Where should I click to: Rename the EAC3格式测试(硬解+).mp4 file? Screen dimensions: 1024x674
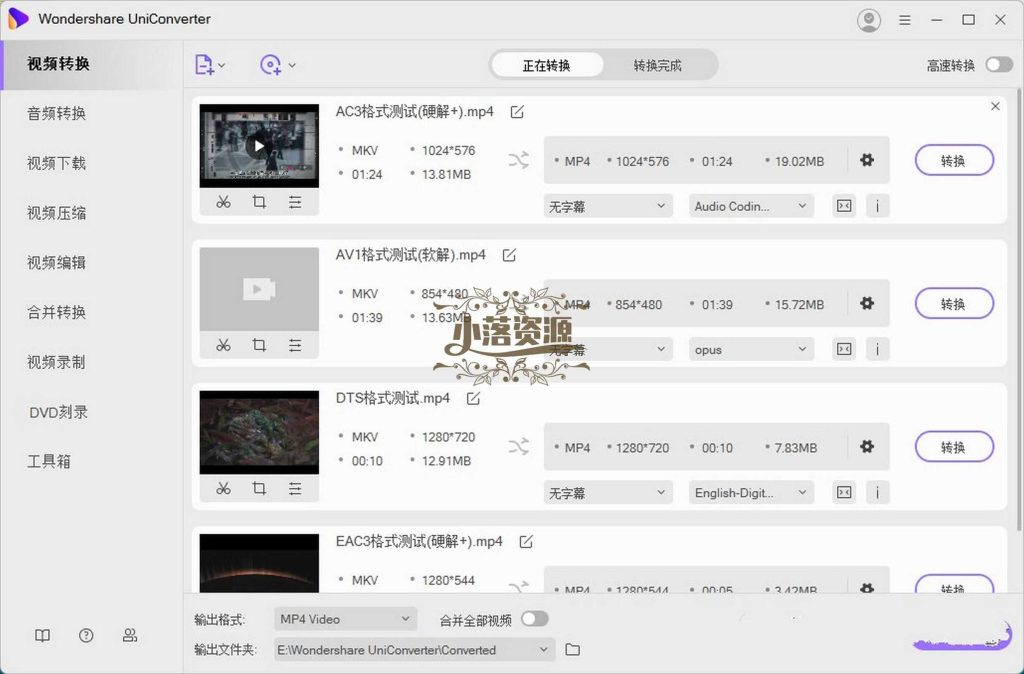coord(526,541)
